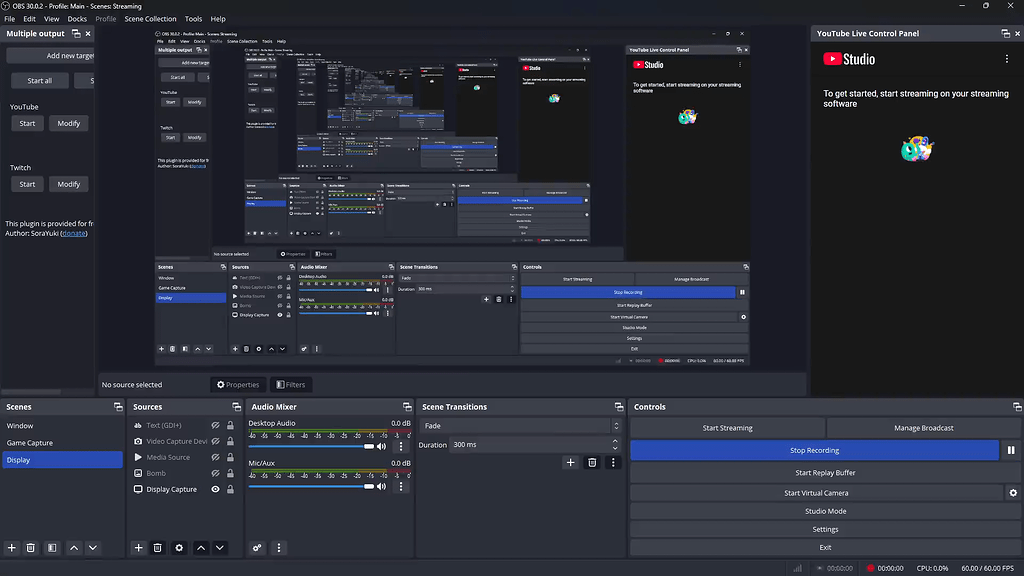Click Manage Broadcast button
Screen dimensions: 1024x576
tap(923, 428)
